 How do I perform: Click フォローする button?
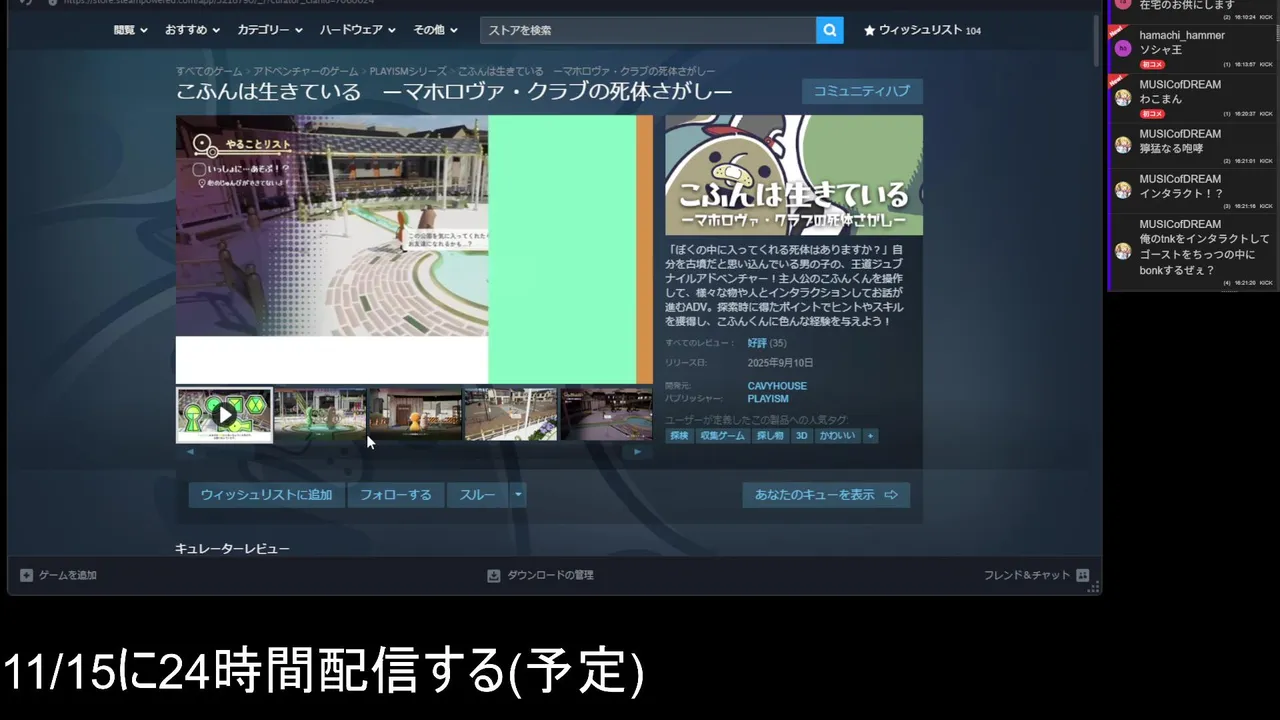[396, 495]
